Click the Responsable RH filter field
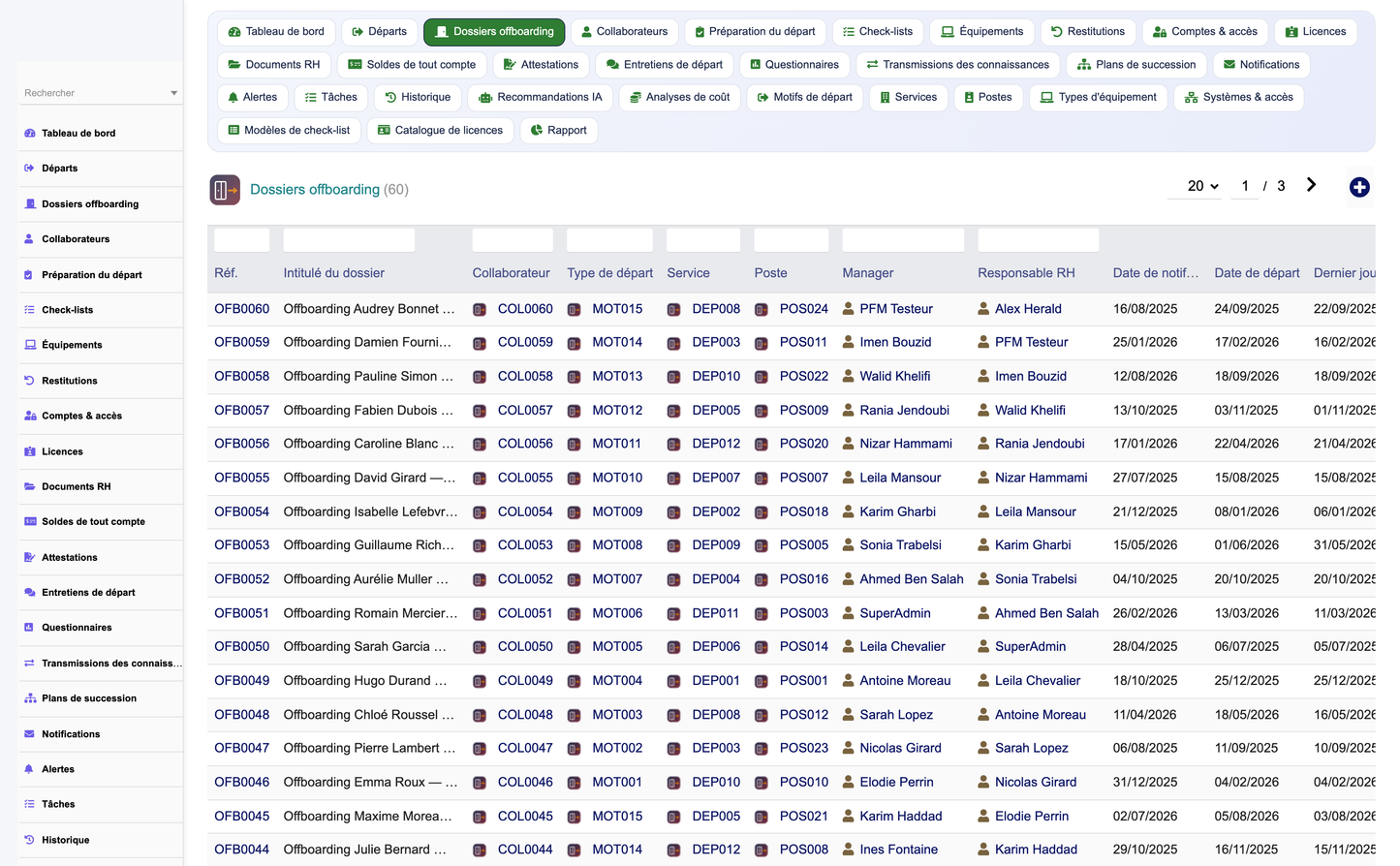 click(1039, 240)
